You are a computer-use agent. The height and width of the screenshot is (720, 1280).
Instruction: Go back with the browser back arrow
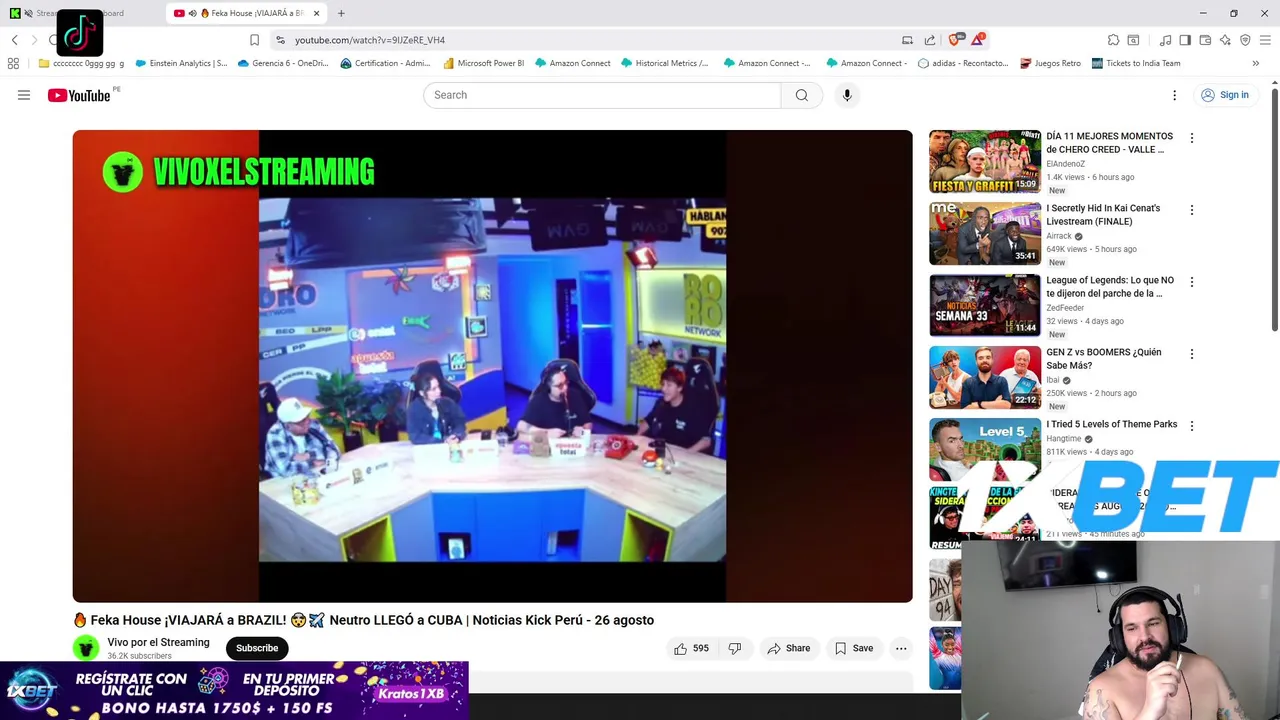14,40
